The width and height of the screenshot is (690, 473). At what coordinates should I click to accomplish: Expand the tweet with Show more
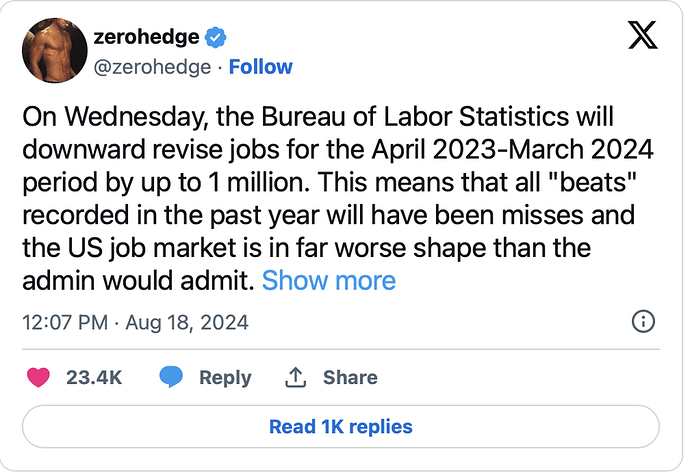(x=329, y=280)
